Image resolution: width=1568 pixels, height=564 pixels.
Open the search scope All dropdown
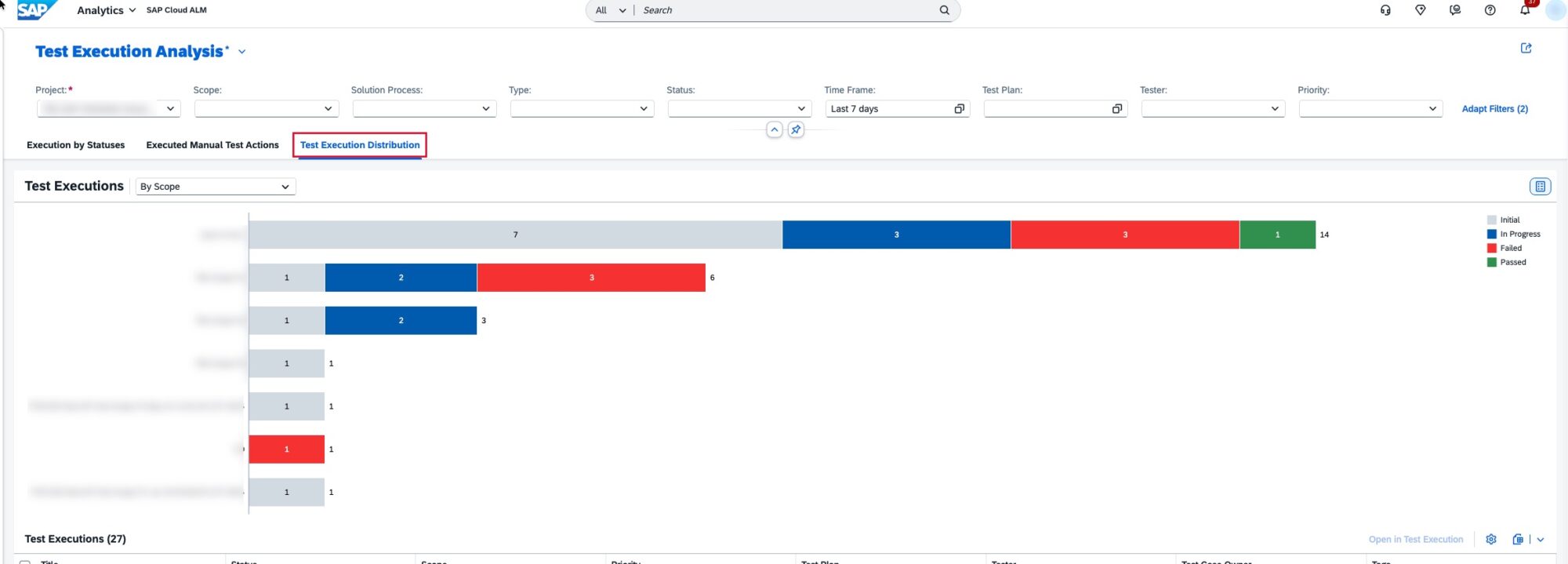coord(611,10)
